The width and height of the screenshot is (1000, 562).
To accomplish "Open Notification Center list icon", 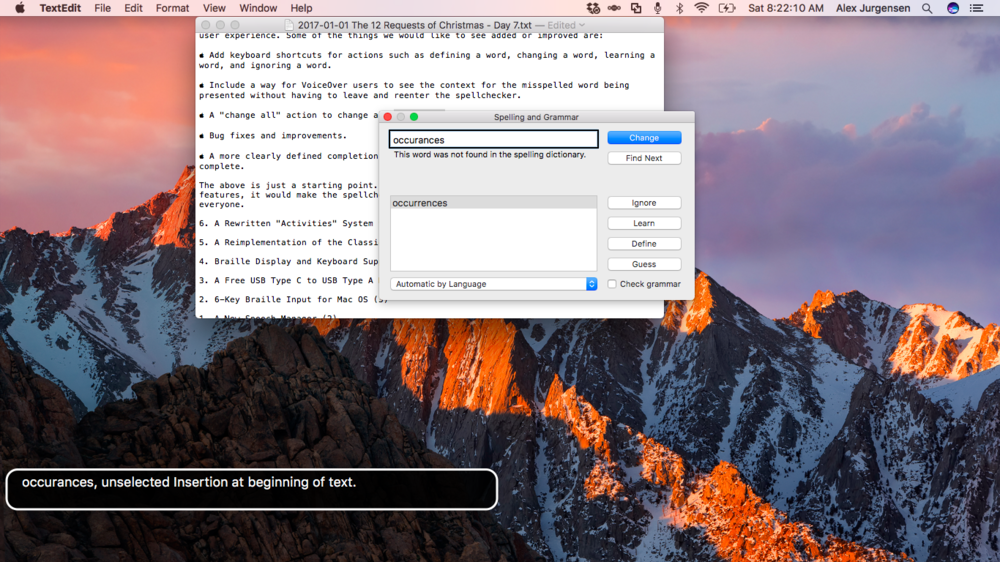I will [977, 8].
